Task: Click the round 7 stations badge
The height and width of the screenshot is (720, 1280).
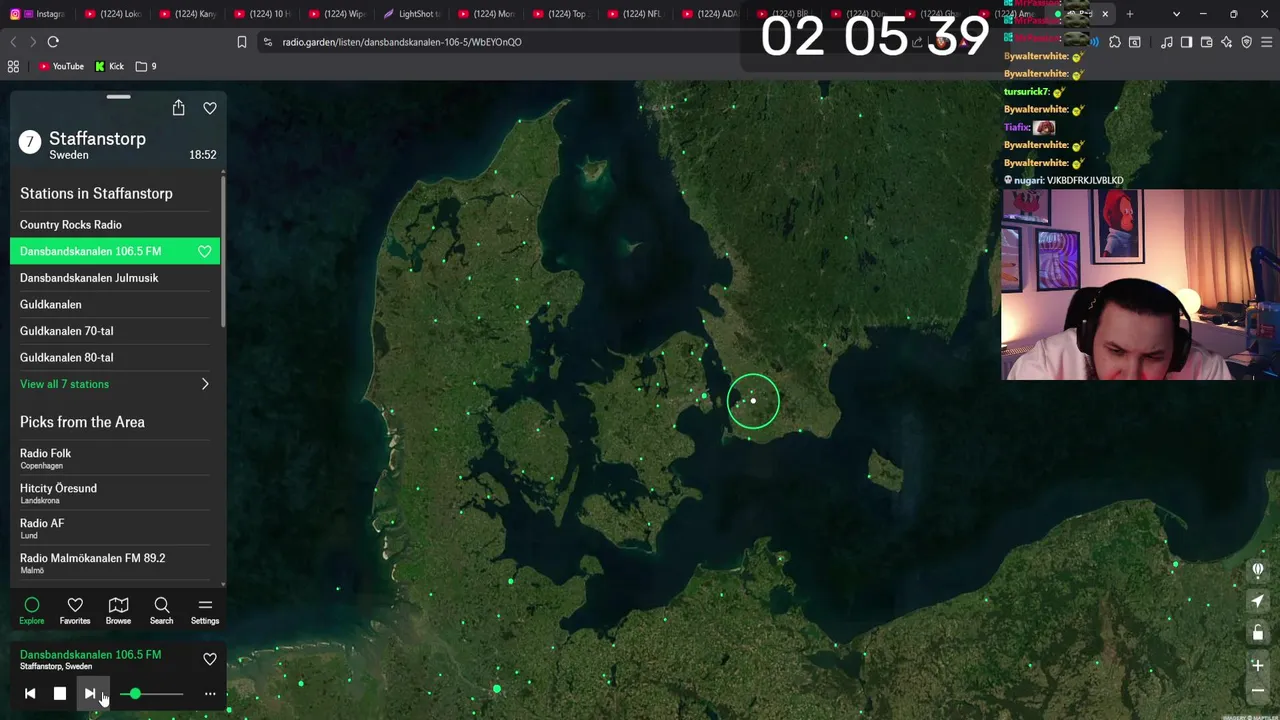Action: 30,142
